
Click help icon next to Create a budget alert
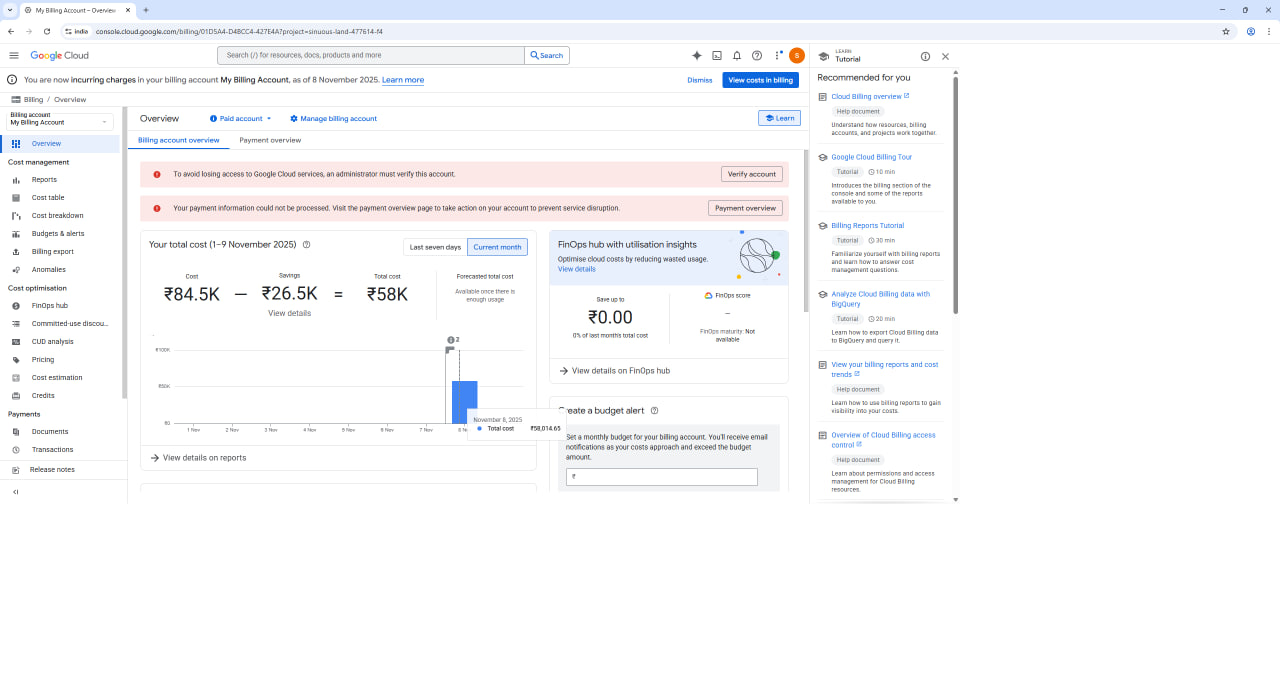point(654,411)
